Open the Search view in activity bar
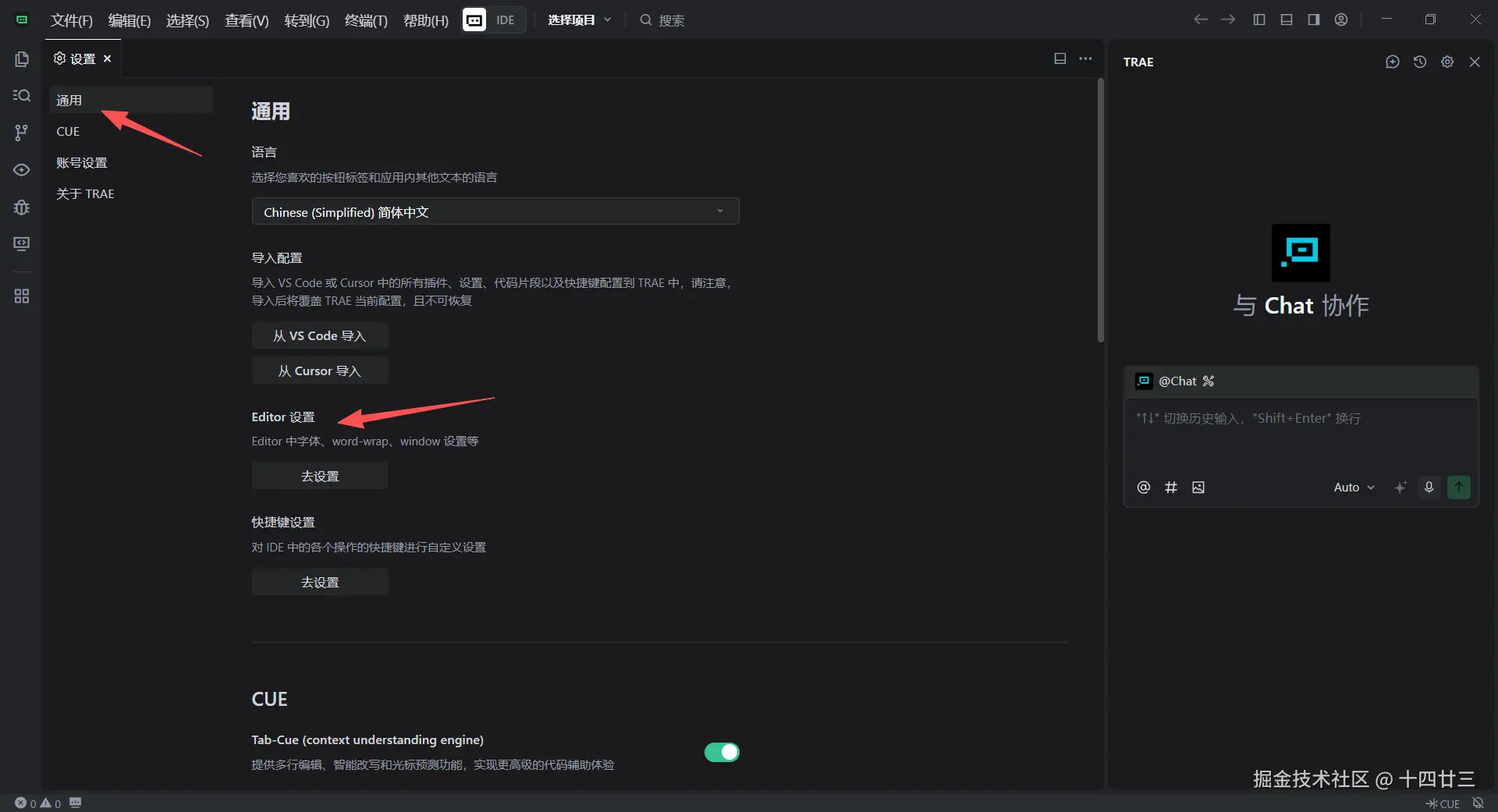This screenshot has height=812, width=1498. coord(22,95)
